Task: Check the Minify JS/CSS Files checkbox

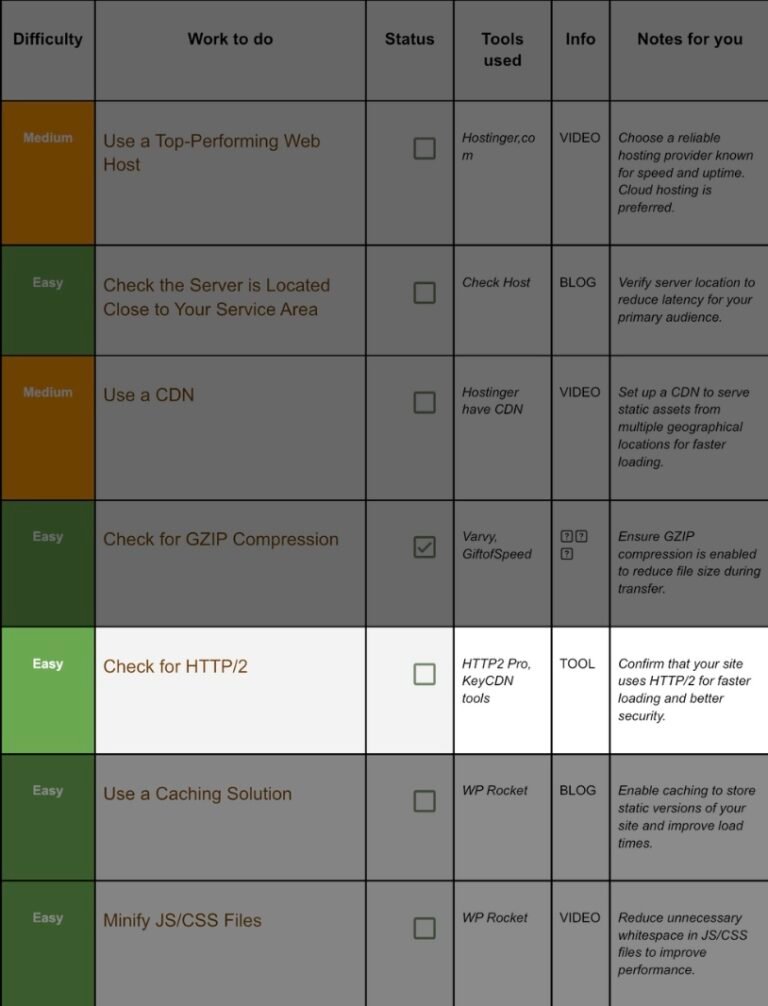Action: click(424, 928)
